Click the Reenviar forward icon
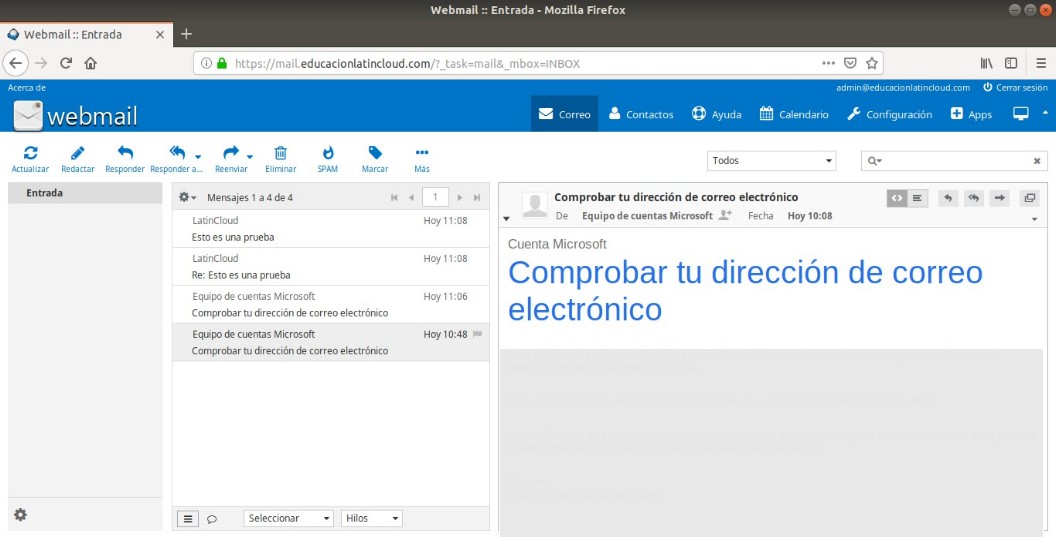Screen dimensions: 1056x545 [x=231, y=153]
